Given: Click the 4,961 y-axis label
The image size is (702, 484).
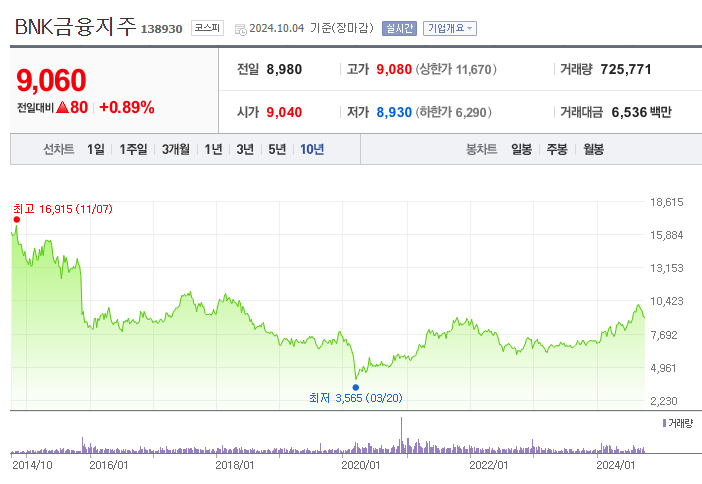Looking at the screenshot, I should (663, 368).
